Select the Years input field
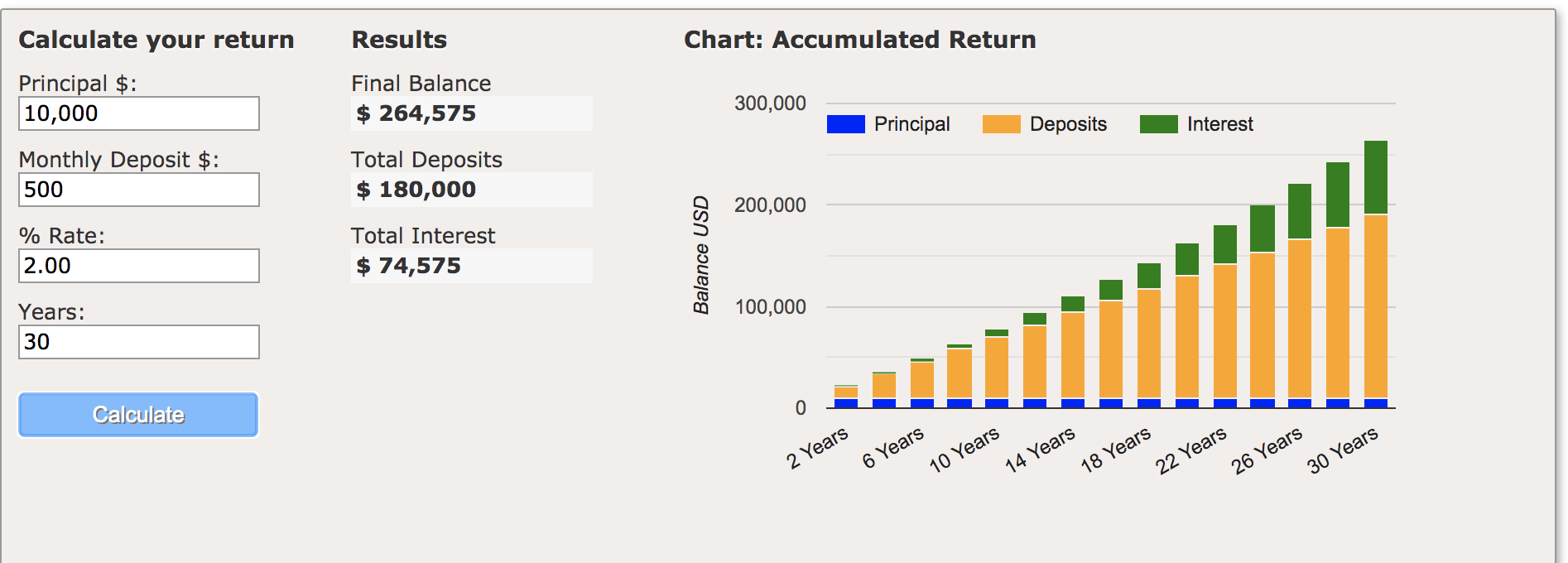Image resolution: width=1568 pixels, height=563 pixels. click(x=138, y=342)
